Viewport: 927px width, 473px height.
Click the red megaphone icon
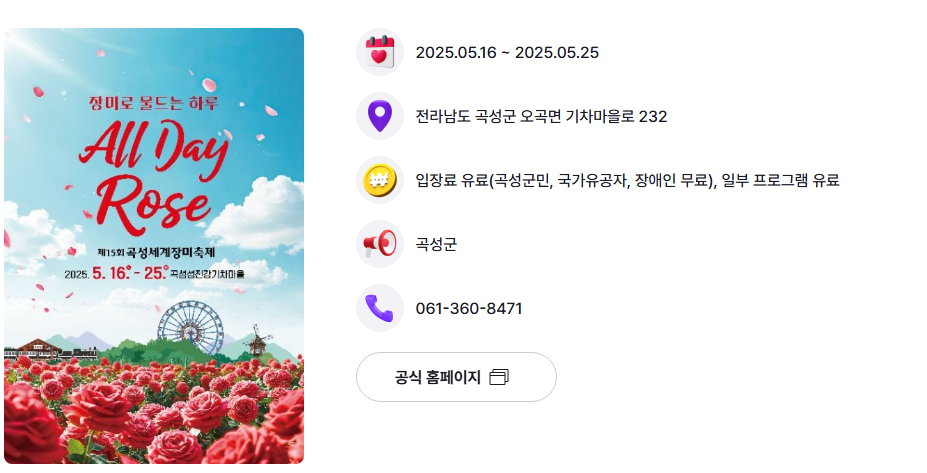tap(380, 244)
